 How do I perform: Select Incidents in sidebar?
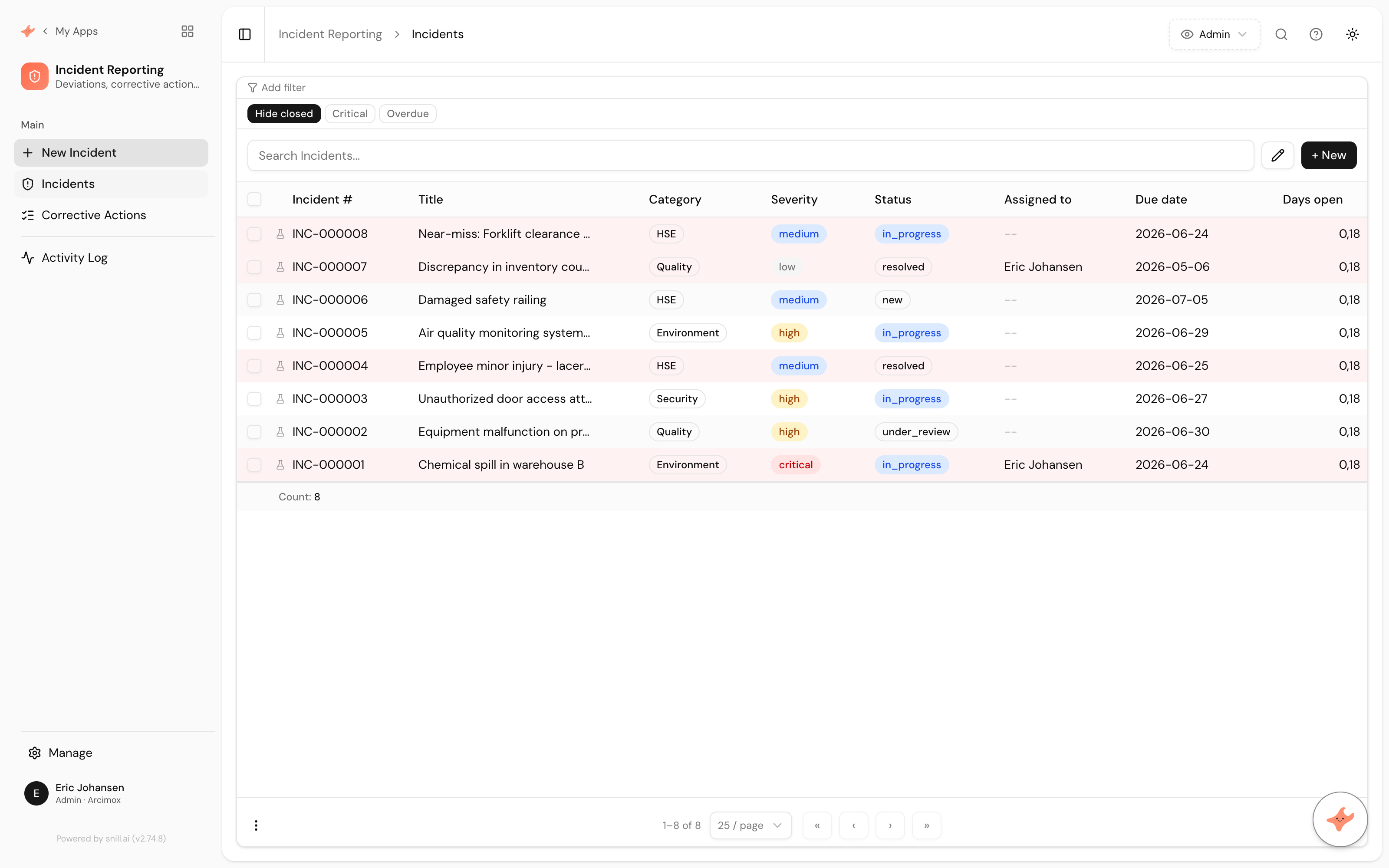tap(111, 184)
